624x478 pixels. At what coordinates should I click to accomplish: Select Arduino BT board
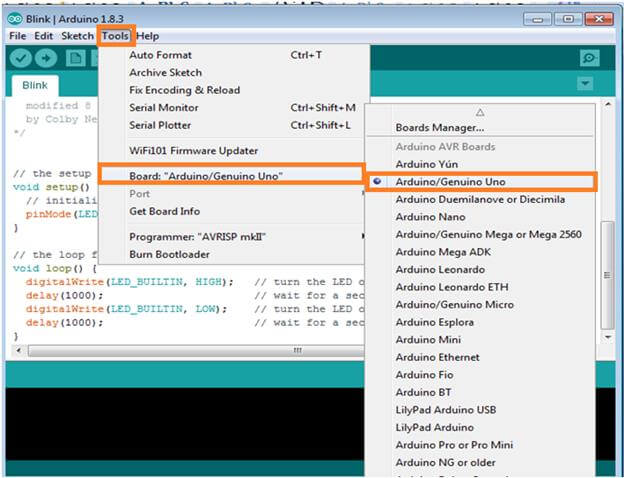pos(481,392)
